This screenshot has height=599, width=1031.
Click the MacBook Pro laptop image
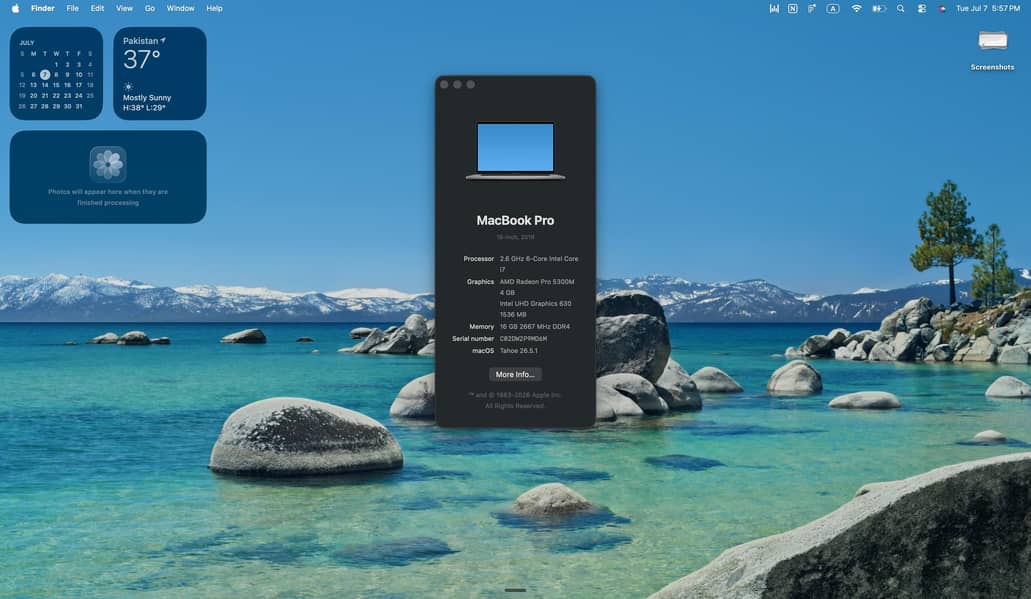pyautogui.click(x=515, y=151)
